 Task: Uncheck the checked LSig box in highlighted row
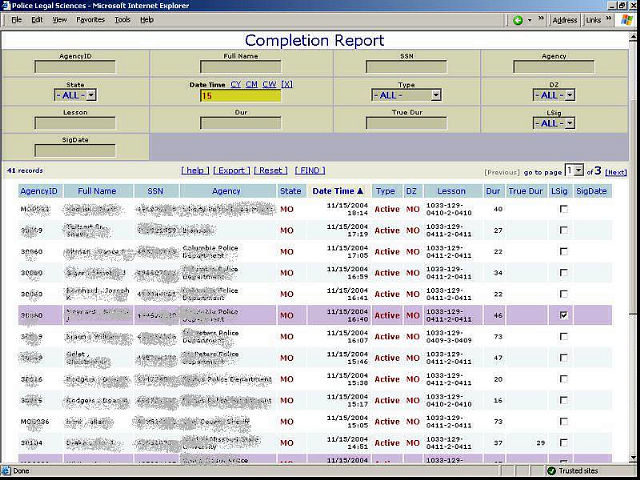563,314
